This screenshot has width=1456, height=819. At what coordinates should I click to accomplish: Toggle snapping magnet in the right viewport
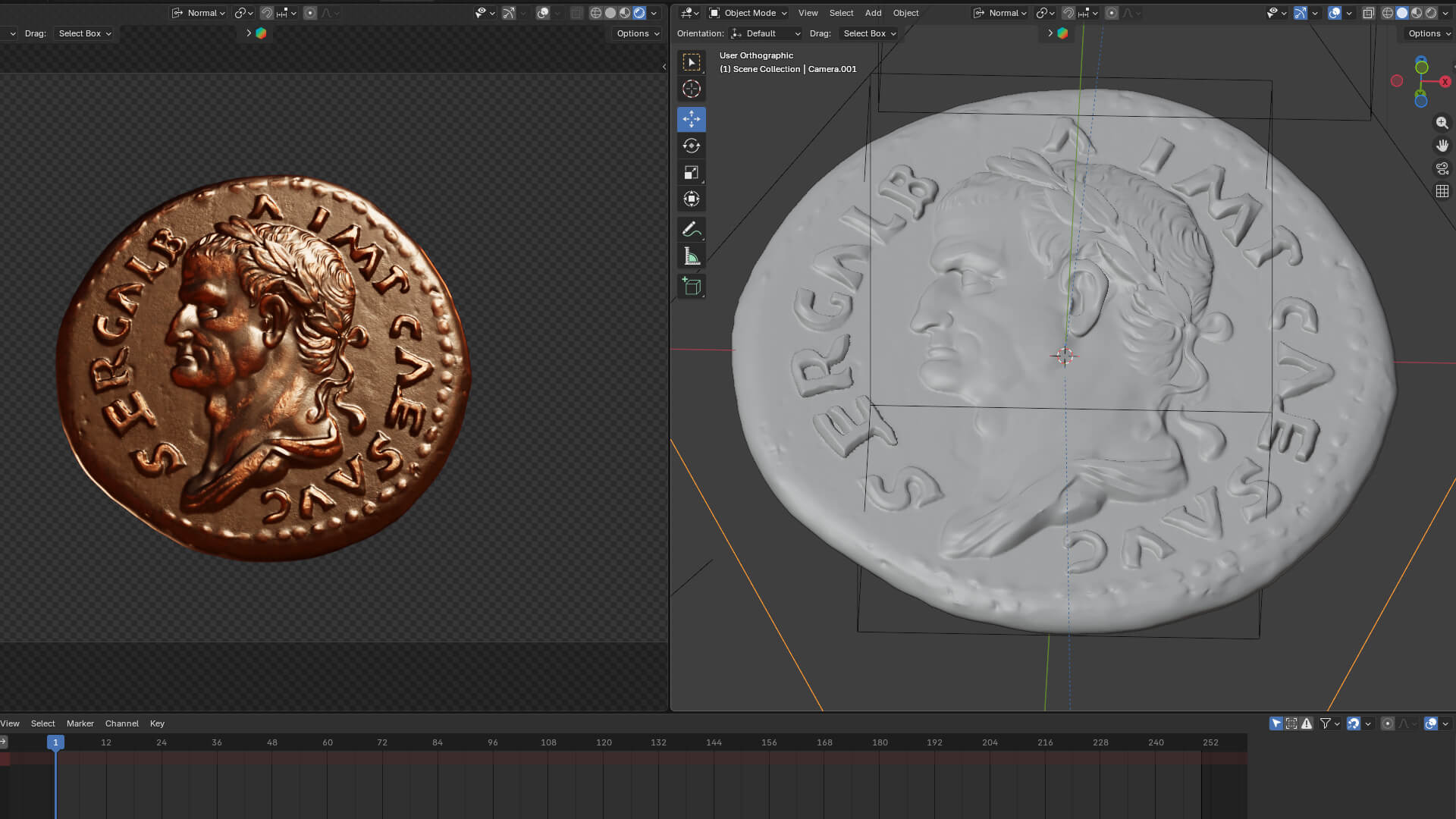(x=1068, y=13)
